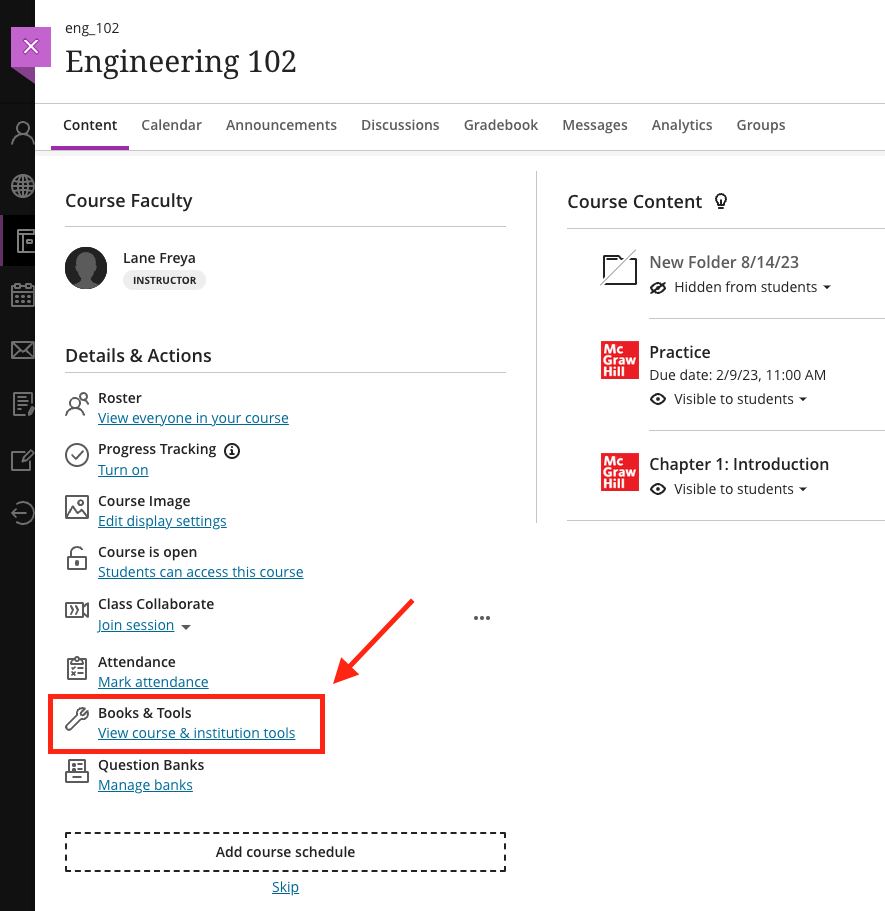The image size is (885, 911).
Task: Click Lane Freya's instructor avatar
Action: click(86, 268)
